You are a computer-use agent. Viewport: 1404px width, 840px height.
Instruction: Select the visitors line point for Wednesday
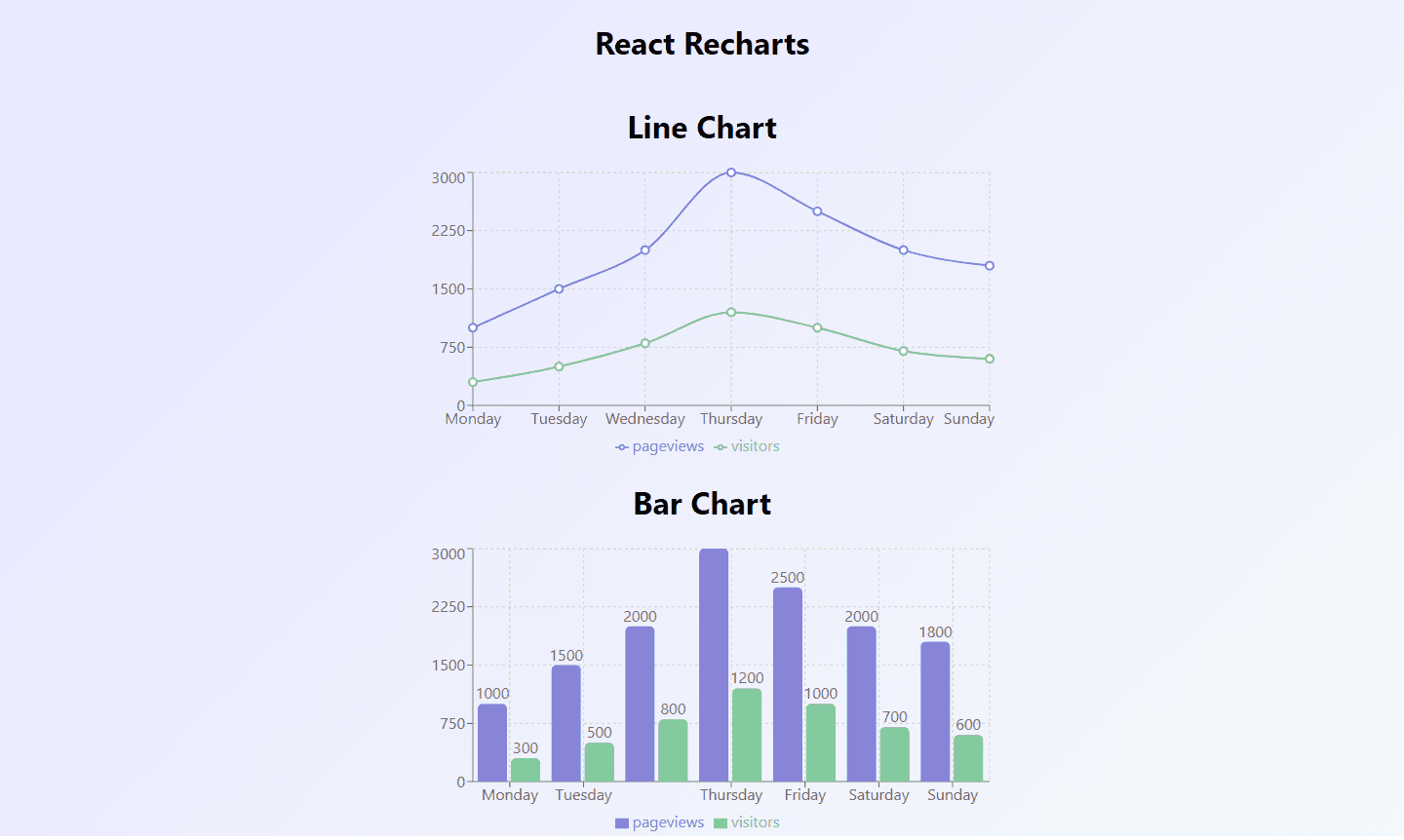click(x=645, y=344)
